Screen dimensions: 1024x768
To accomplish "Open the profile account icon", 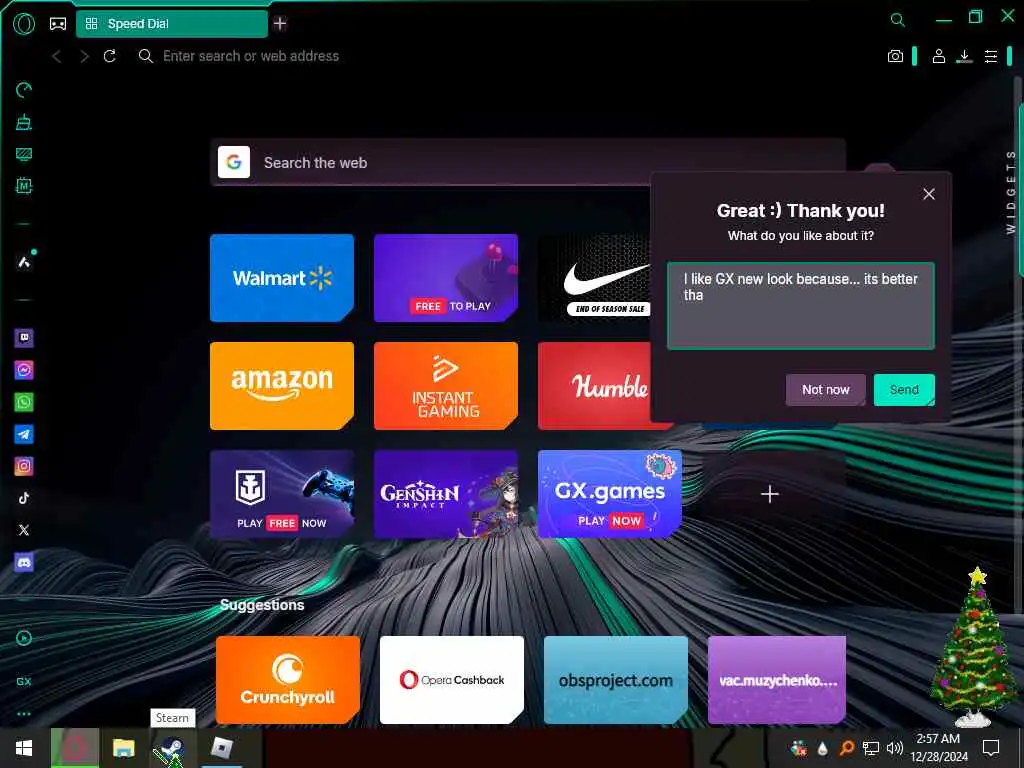I will [938, 56].
